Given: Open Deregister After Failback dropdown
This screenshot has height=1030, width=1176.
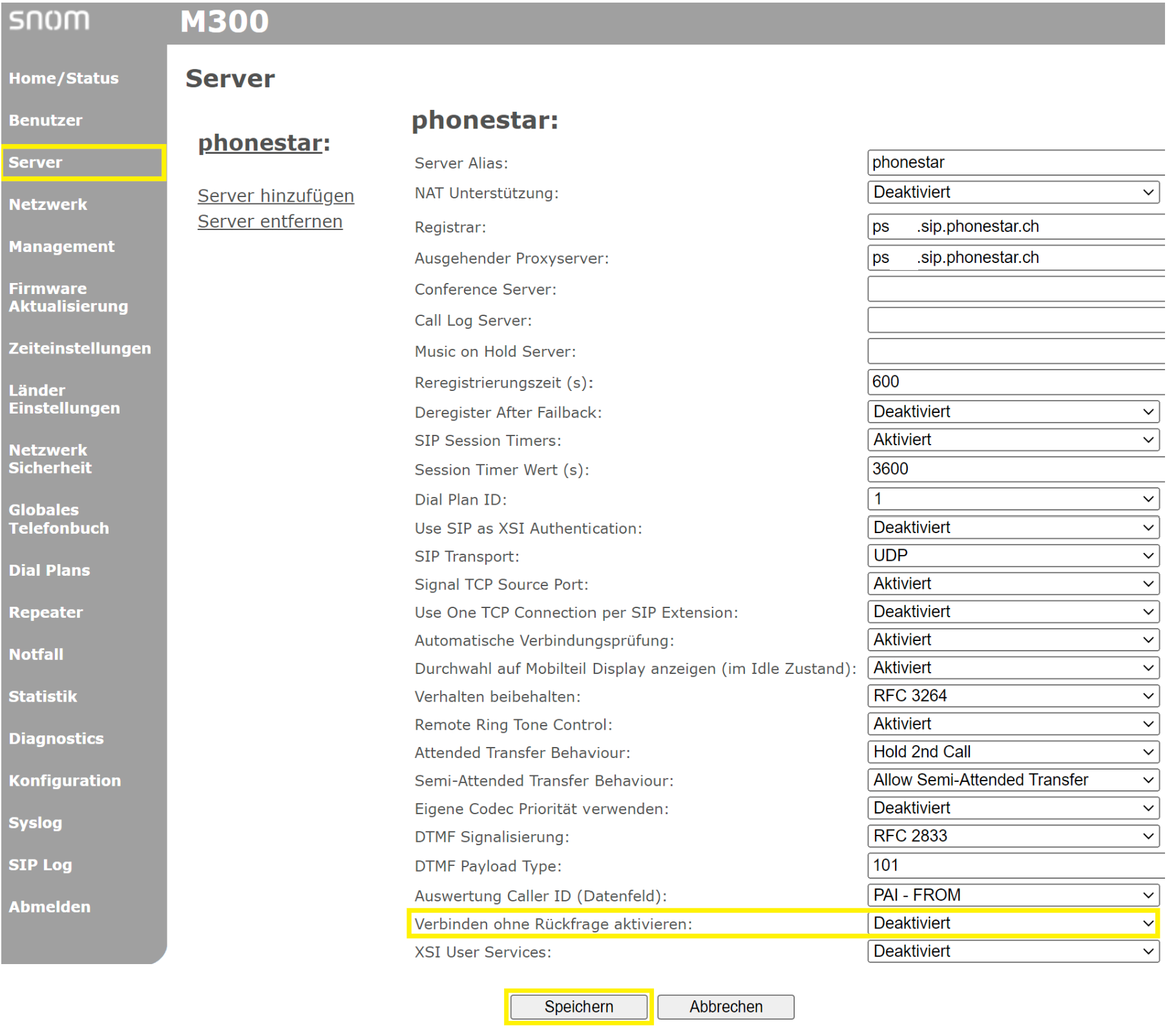Looking at the screenshot, I should [1013, 412].
